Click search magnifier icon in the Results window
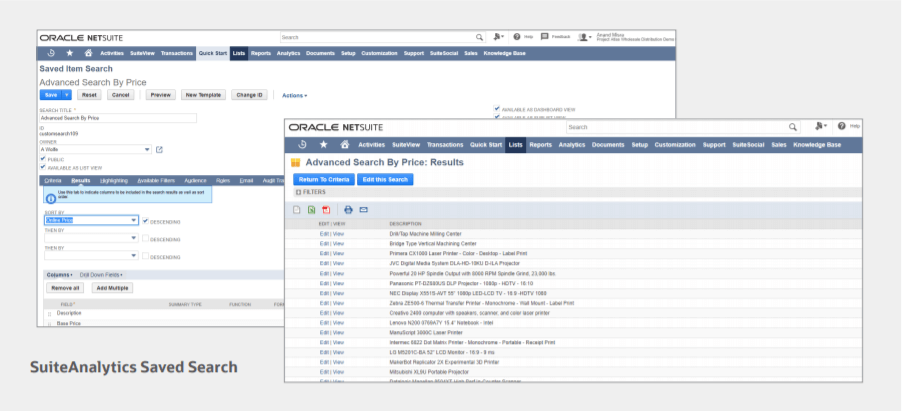The width and height of the screenshot is (904, 411). pyautogui.click(x=793, y=127)
